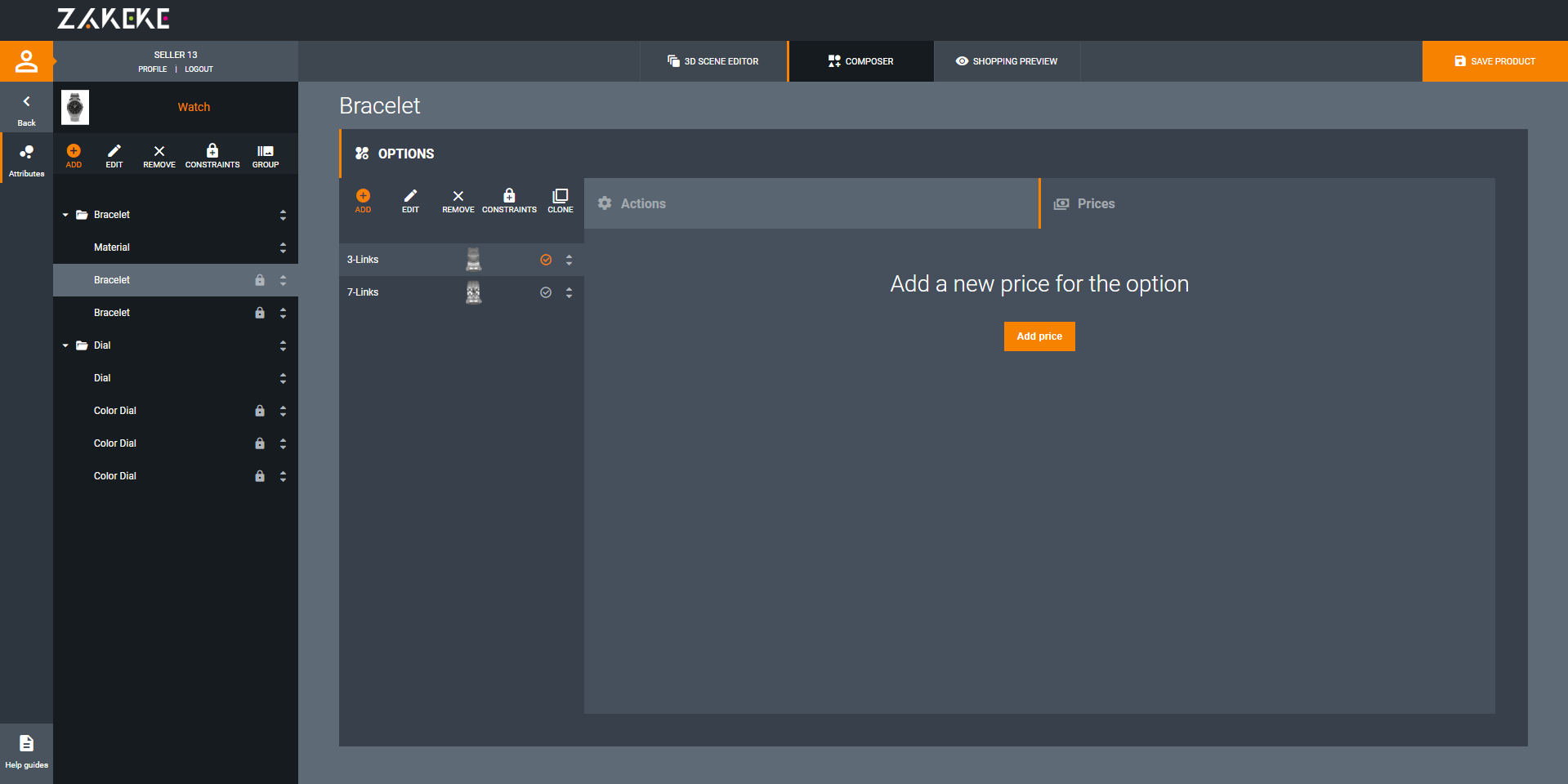Clone the selected option
Screen dimensions: 1568x784
pos(561,200)
